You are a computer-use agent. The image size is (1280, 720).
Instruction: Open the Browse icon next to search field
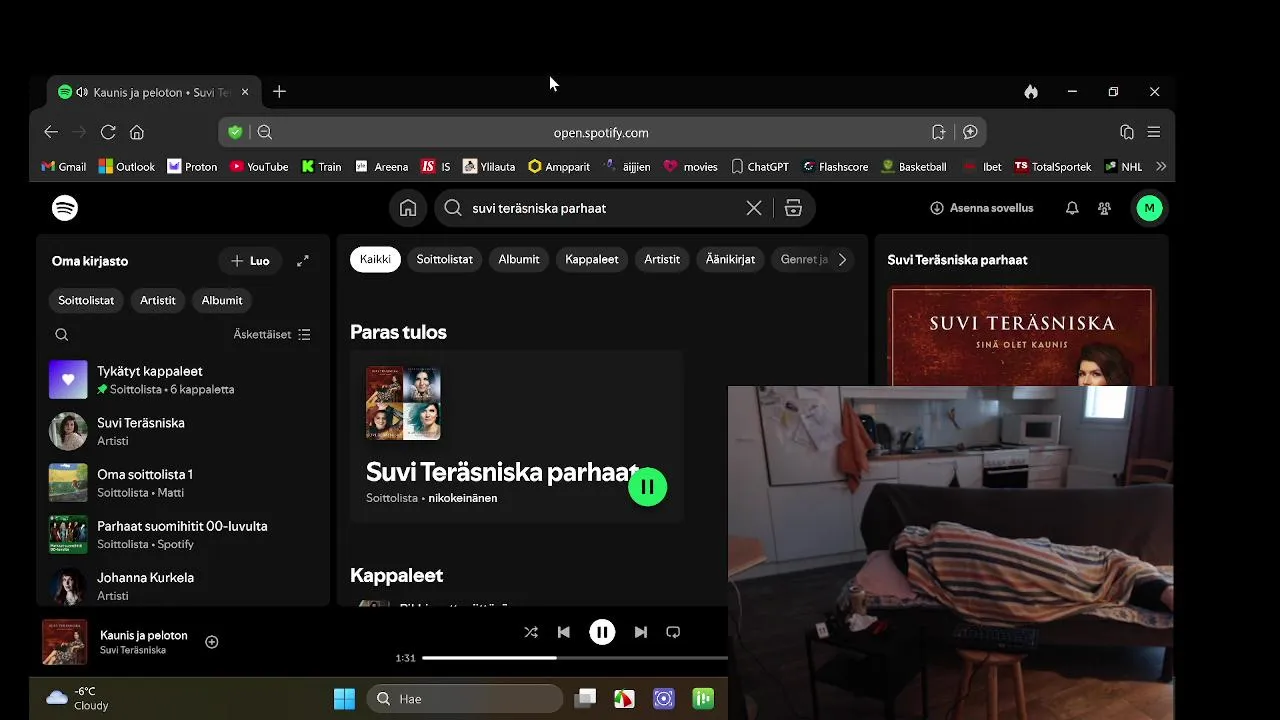point(793,208)
